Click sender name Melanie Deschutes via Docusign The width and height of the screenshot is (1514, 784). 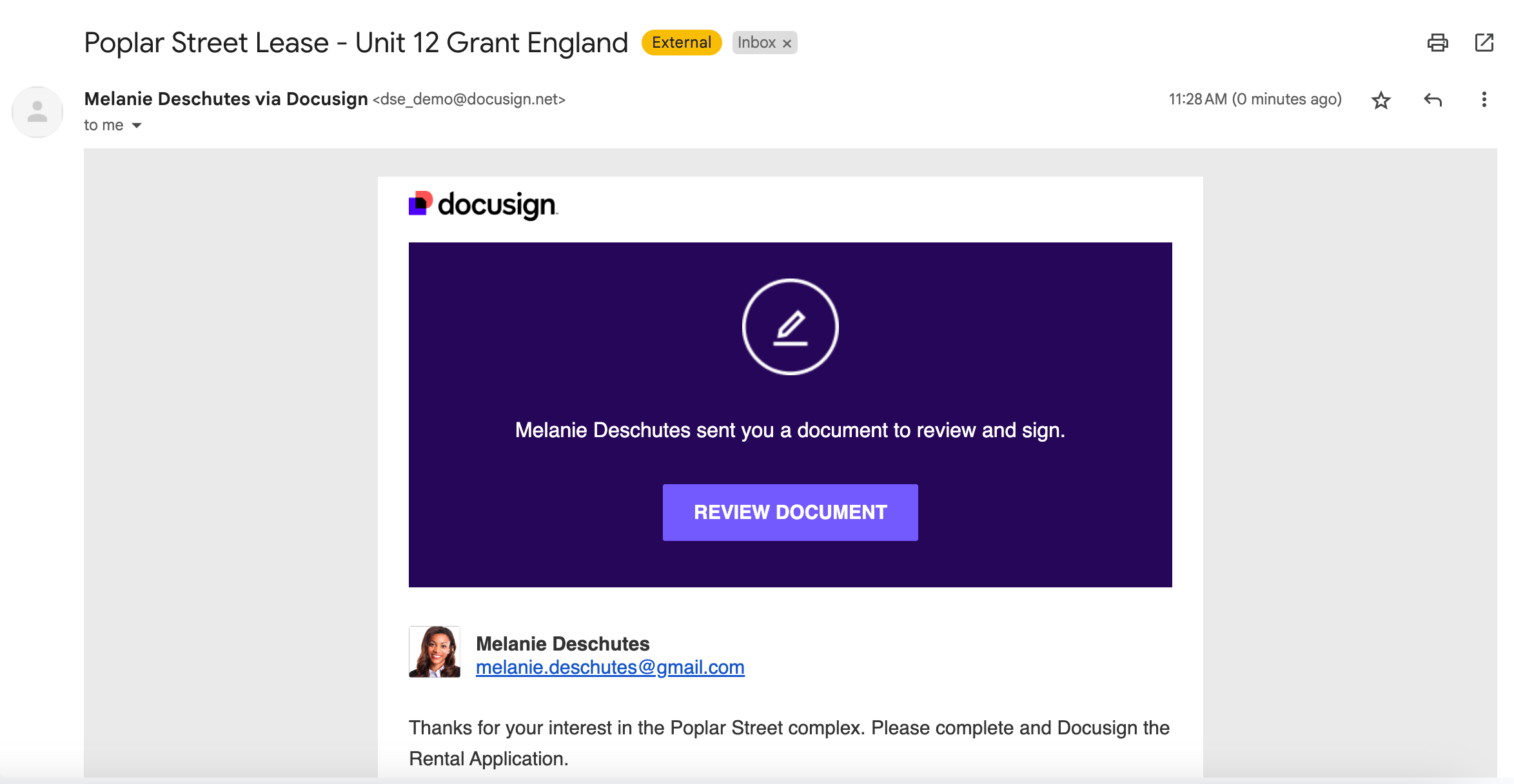[x=226, y=99]
